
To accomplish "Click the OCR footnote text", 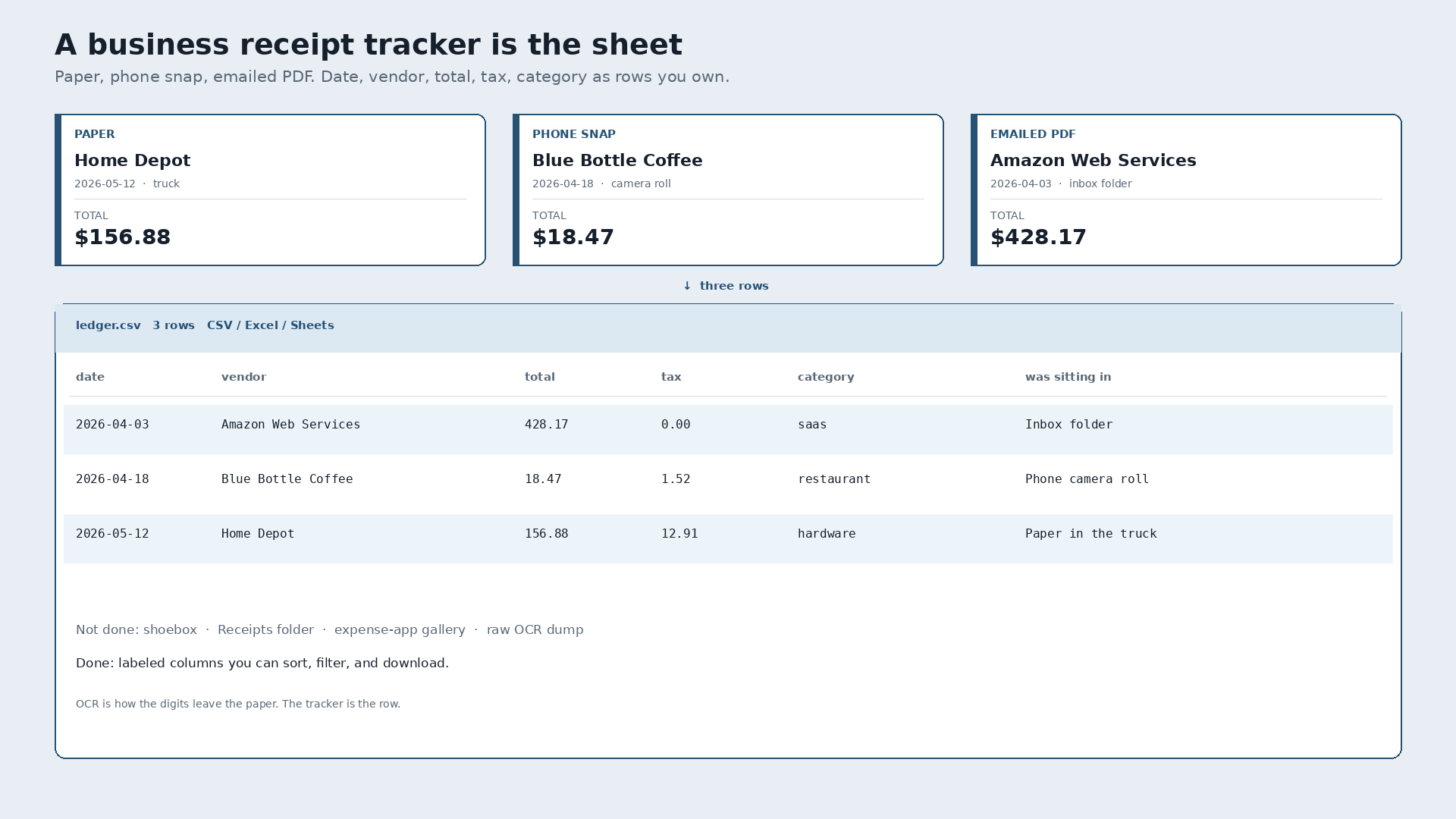I will tap(238, 704).
